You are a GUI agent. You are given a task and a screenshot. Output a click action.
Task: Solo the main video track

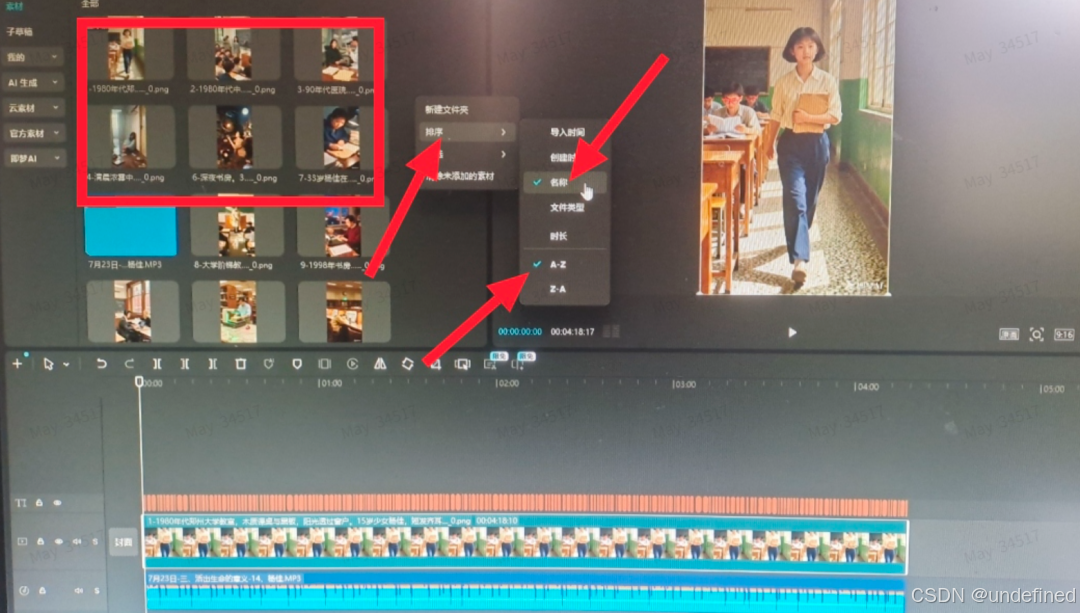point(96,542)
